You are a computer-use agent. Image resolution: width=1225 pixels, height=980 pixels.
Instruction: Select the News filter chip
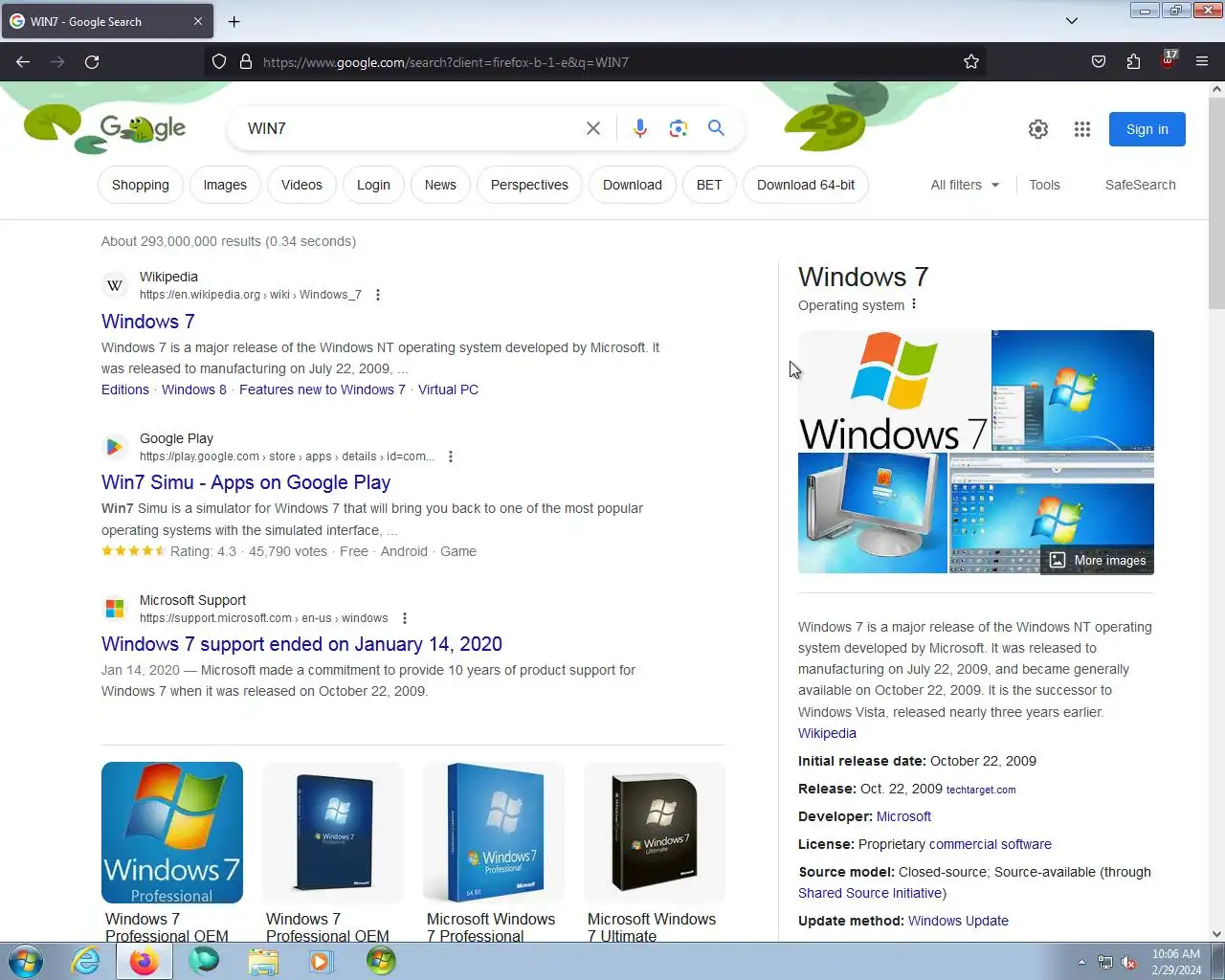[440, 185]
